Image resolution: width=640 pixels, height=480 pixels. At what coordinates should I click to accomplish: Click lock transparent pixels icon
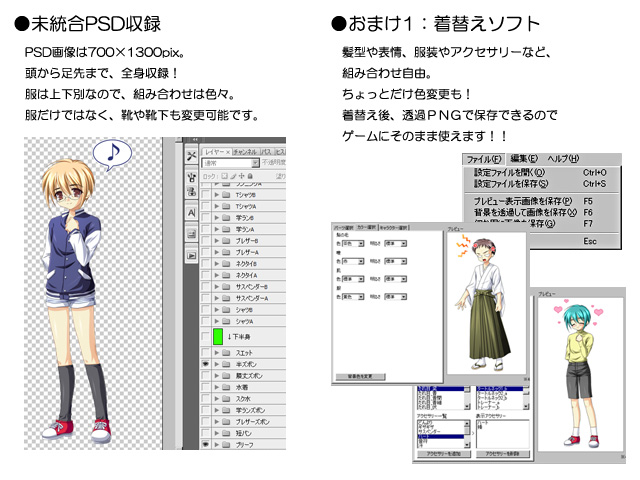tap(224, 176)
